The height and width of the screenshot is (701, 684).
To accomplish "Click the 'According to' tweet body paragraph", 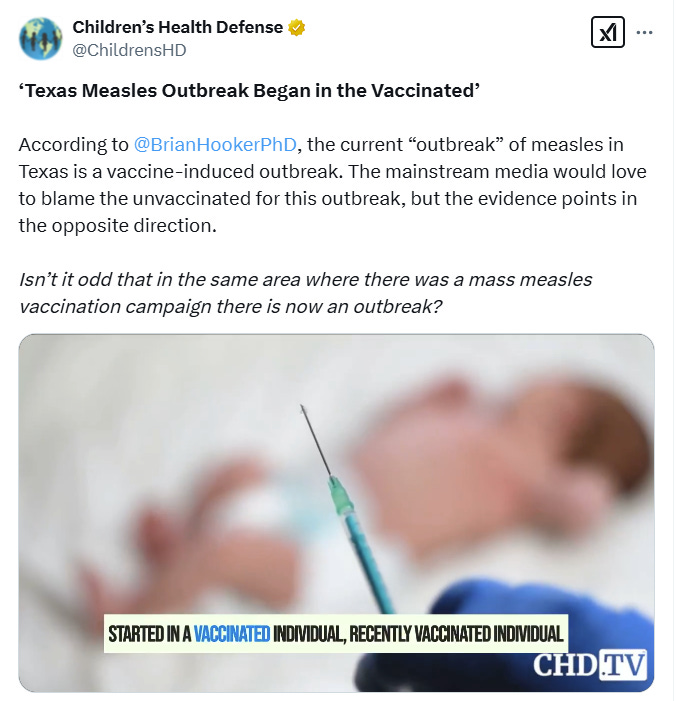I will coord(333,185).
